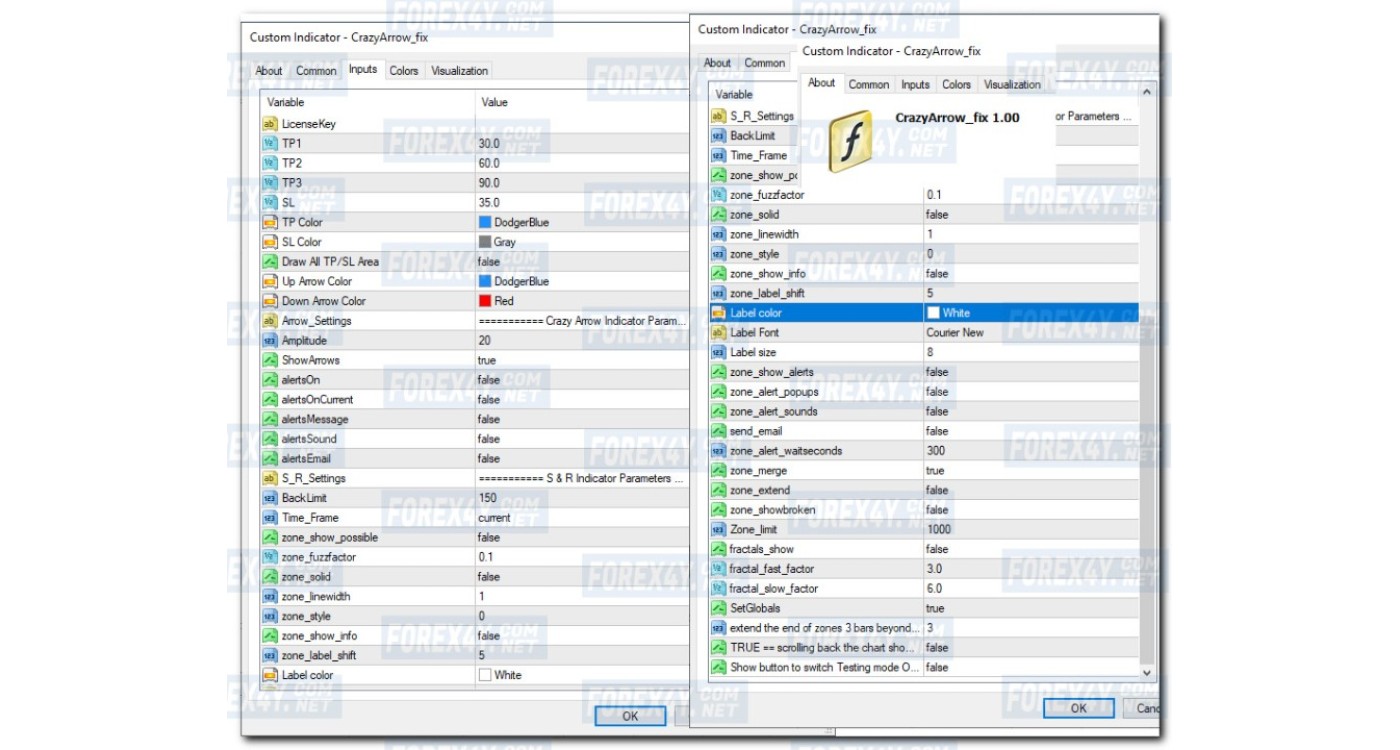This screenshot has width=1400, height=750.
Task: Open the Time_Frame current value dropdown
Action: (494, 518)
